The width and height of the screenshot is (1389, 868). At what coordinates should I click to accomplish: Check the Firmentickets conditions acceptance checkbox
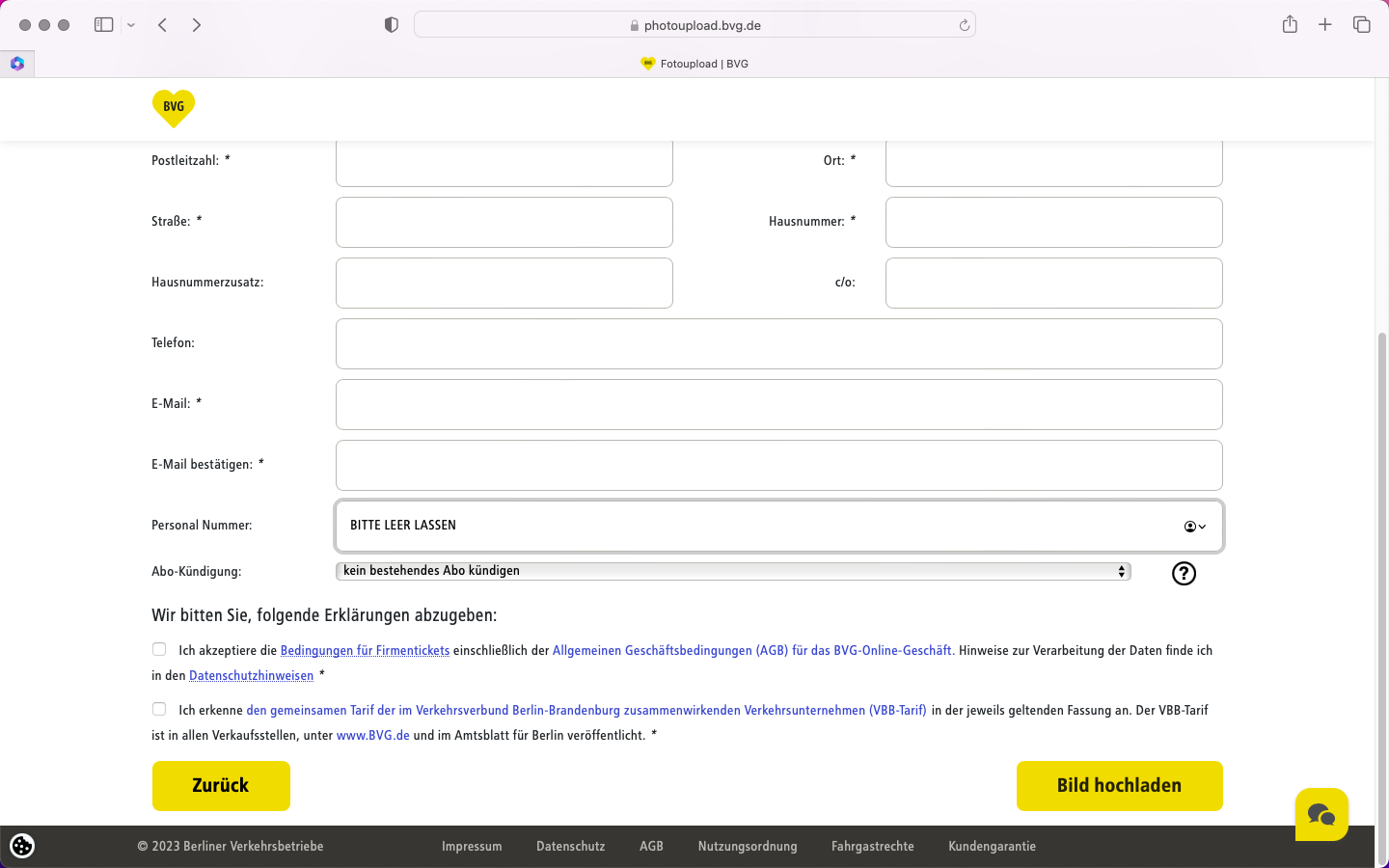(159, 650)
